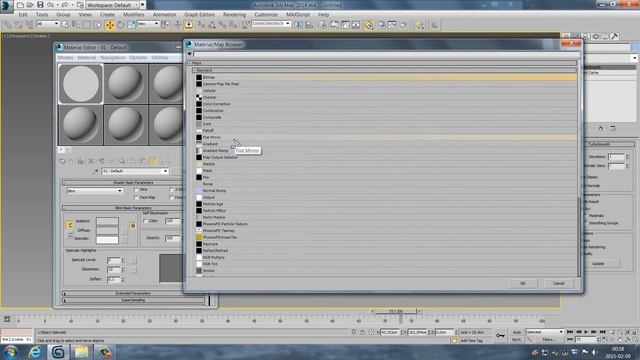Enable the 2-Sided checkbox

click(171, 190)
